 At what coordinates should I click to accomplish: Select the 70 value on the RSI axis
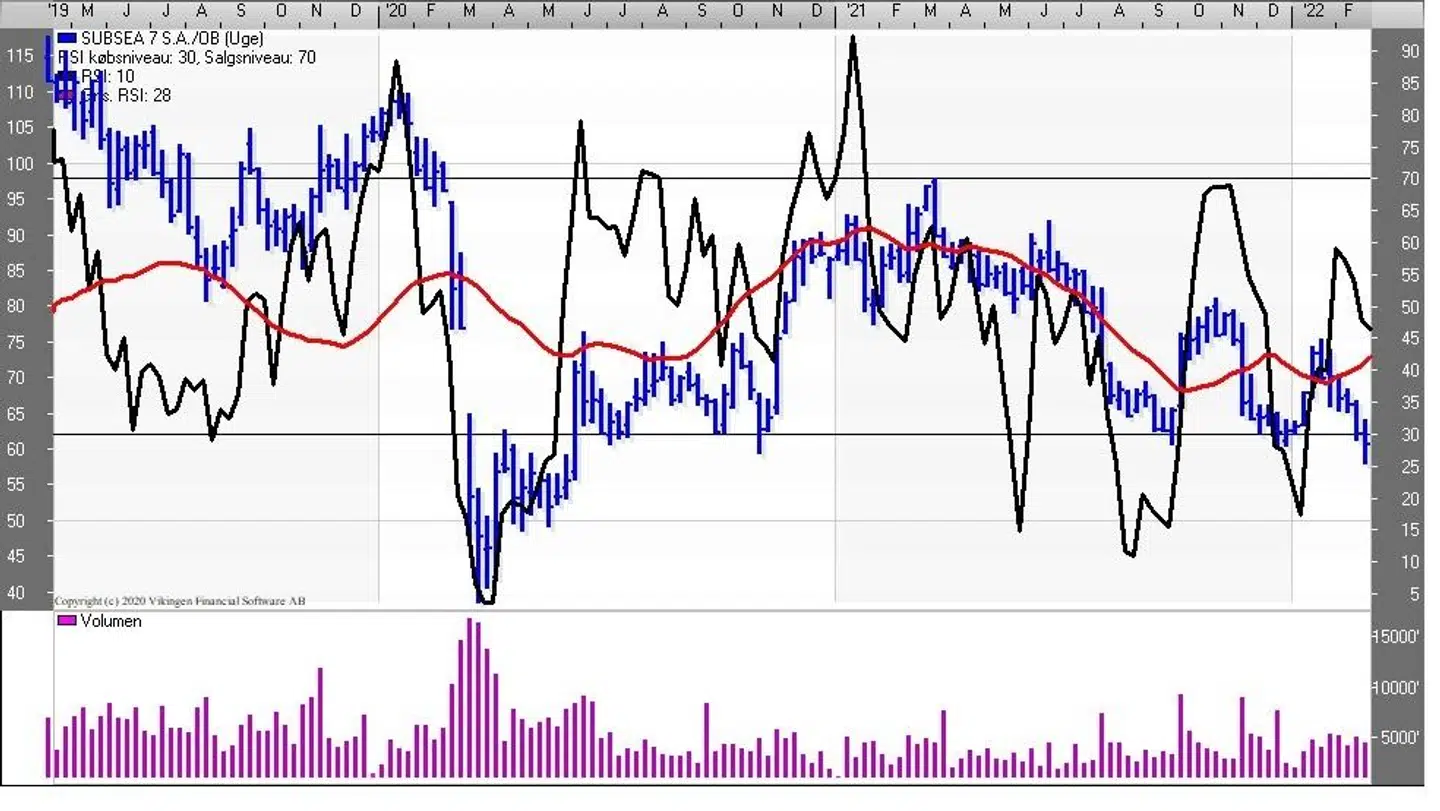pos(1411,179)
